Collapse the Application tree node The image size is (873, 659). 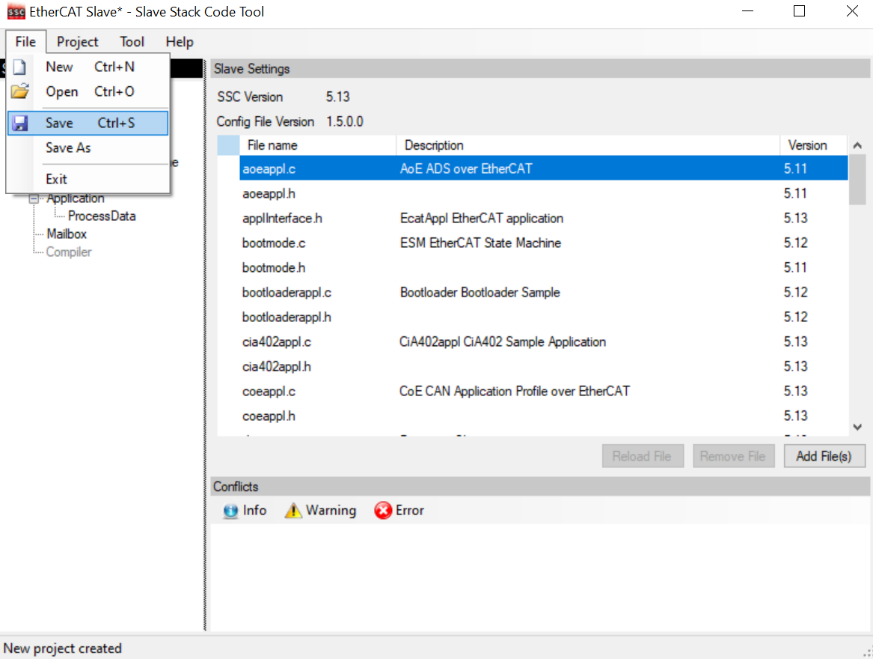[x=34, y=198]
